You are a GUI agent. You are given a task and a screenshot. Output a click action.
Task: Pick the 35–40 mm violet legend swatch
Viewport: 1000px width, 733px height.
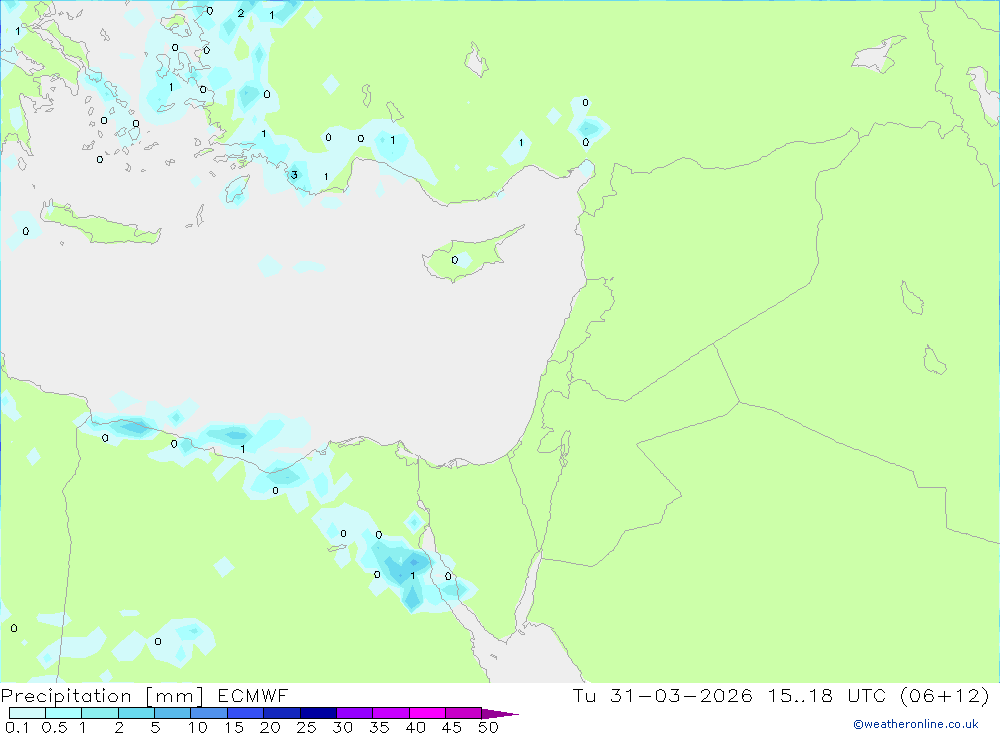coord(390,713)
